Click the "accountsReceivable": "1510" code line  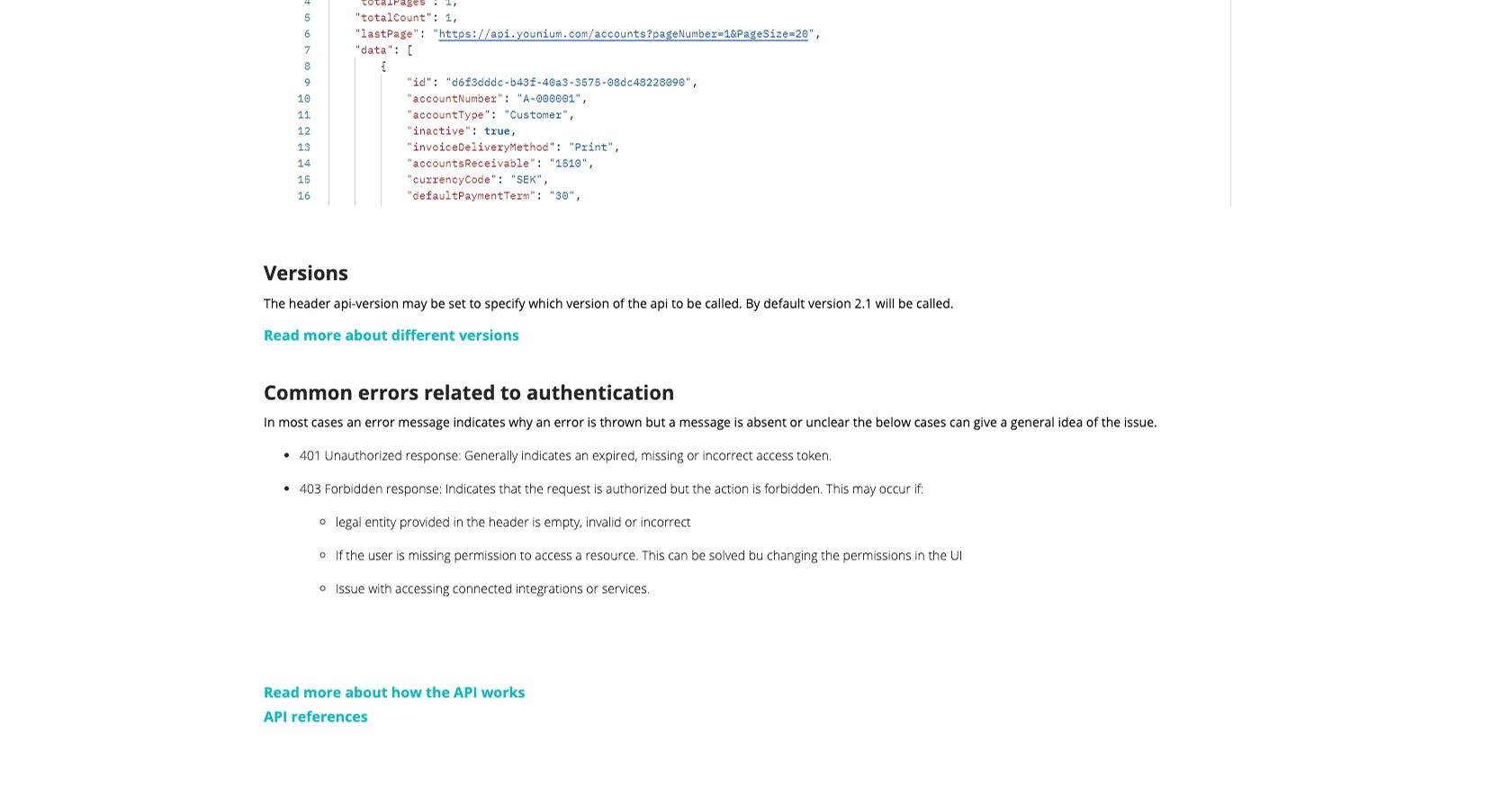tap(500, 164)
